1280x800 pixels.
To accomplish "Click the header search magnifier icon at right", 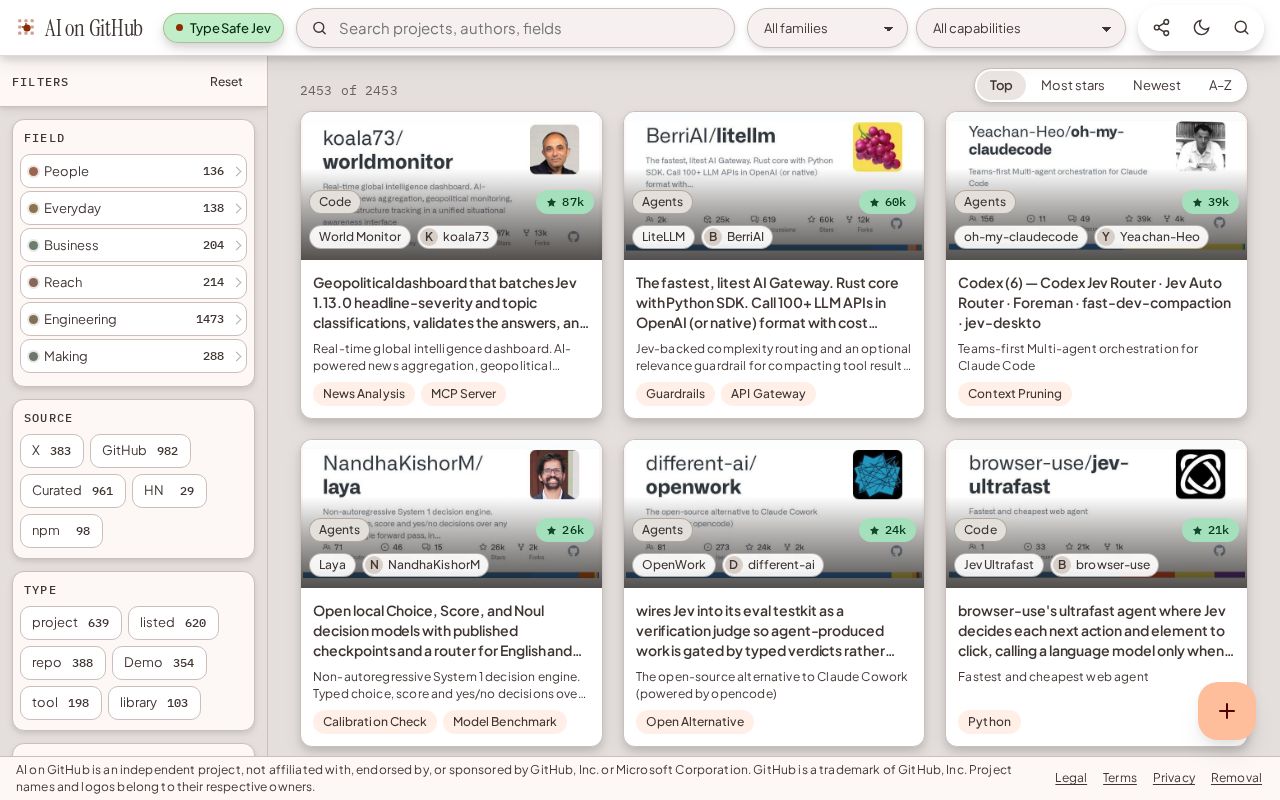I will 1241,28.
